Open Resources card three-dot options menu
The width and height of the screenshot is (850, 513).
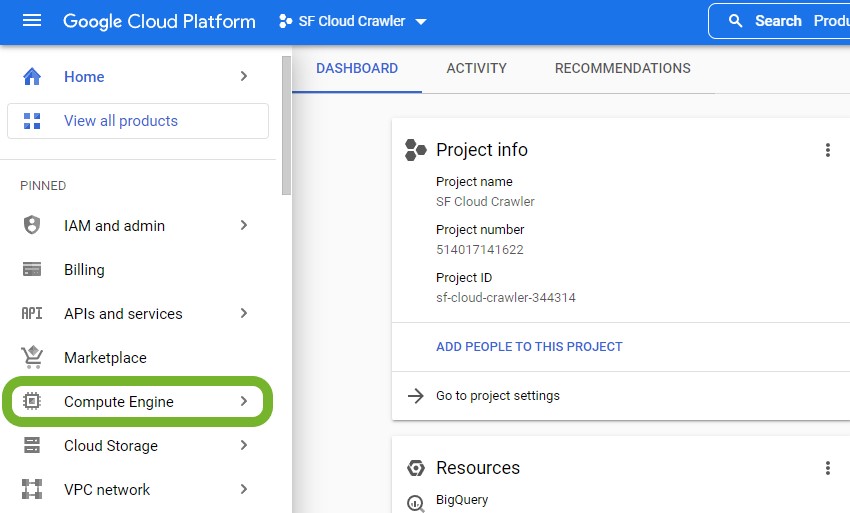[x=827, y=468]
